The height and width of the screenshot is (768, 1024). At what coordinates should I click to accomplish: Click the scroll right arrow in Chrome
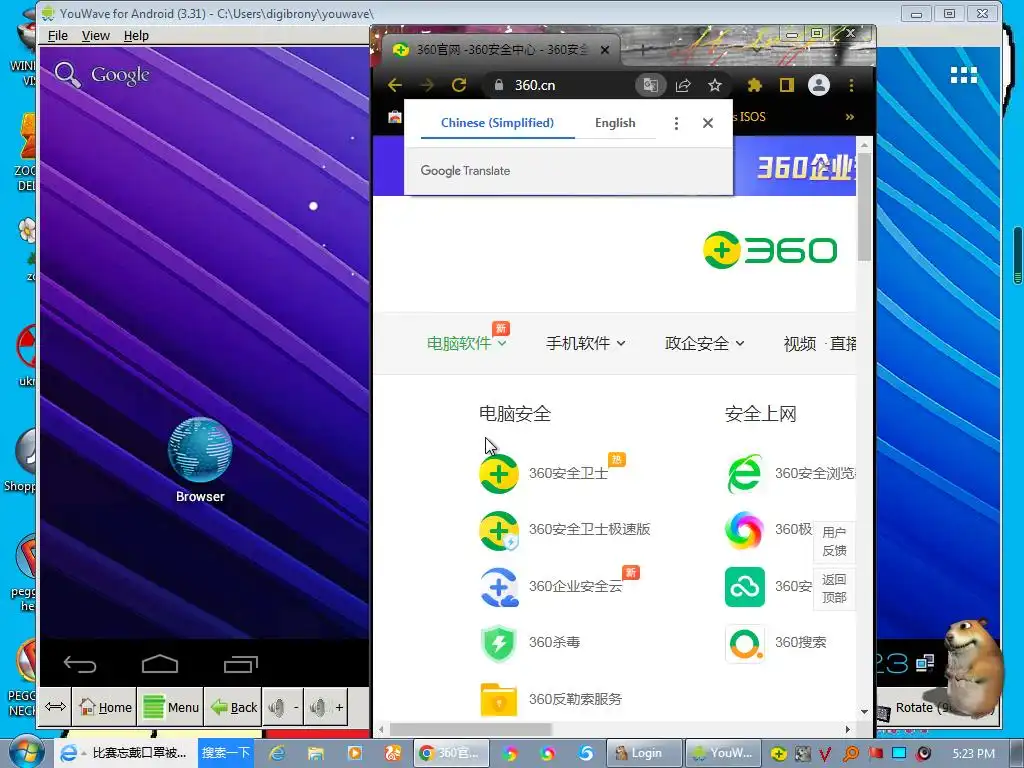(x=848, y=729)
